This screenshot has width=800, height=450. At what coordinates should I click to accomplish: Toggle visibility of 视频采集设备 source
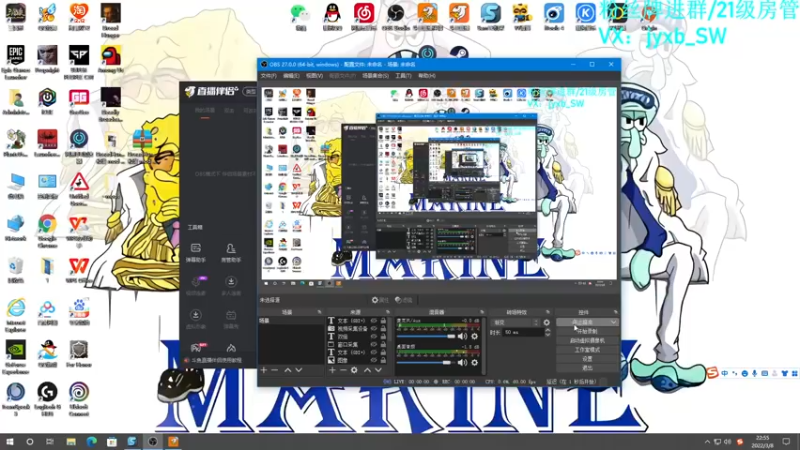(x=374, y=329)
